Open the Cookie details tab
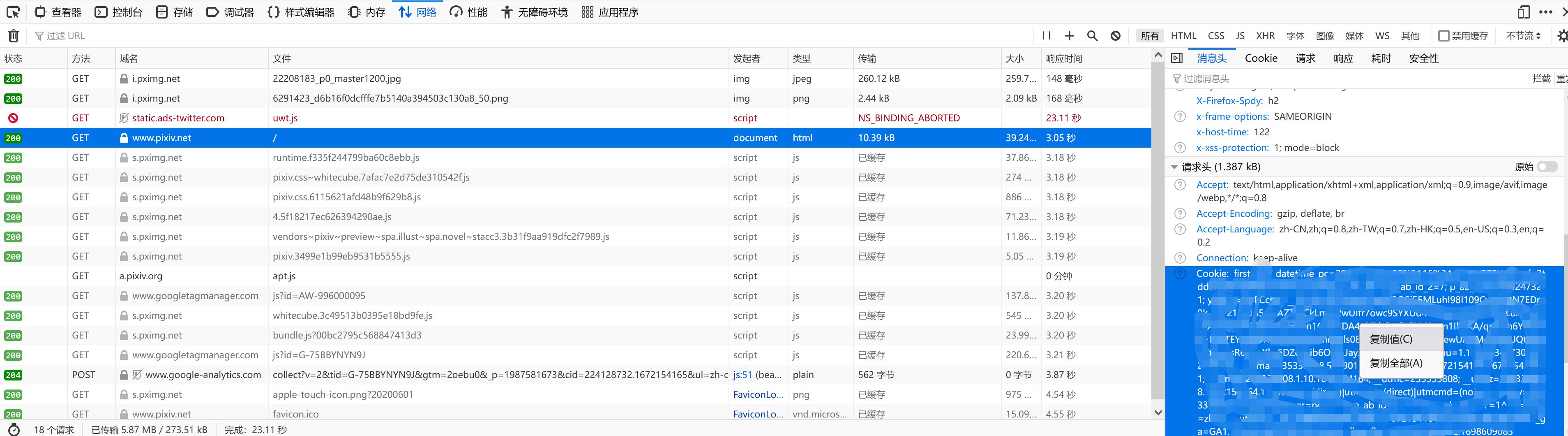Image resolution: width=1568 pixels, height=436 pixels. [1261, 58]
